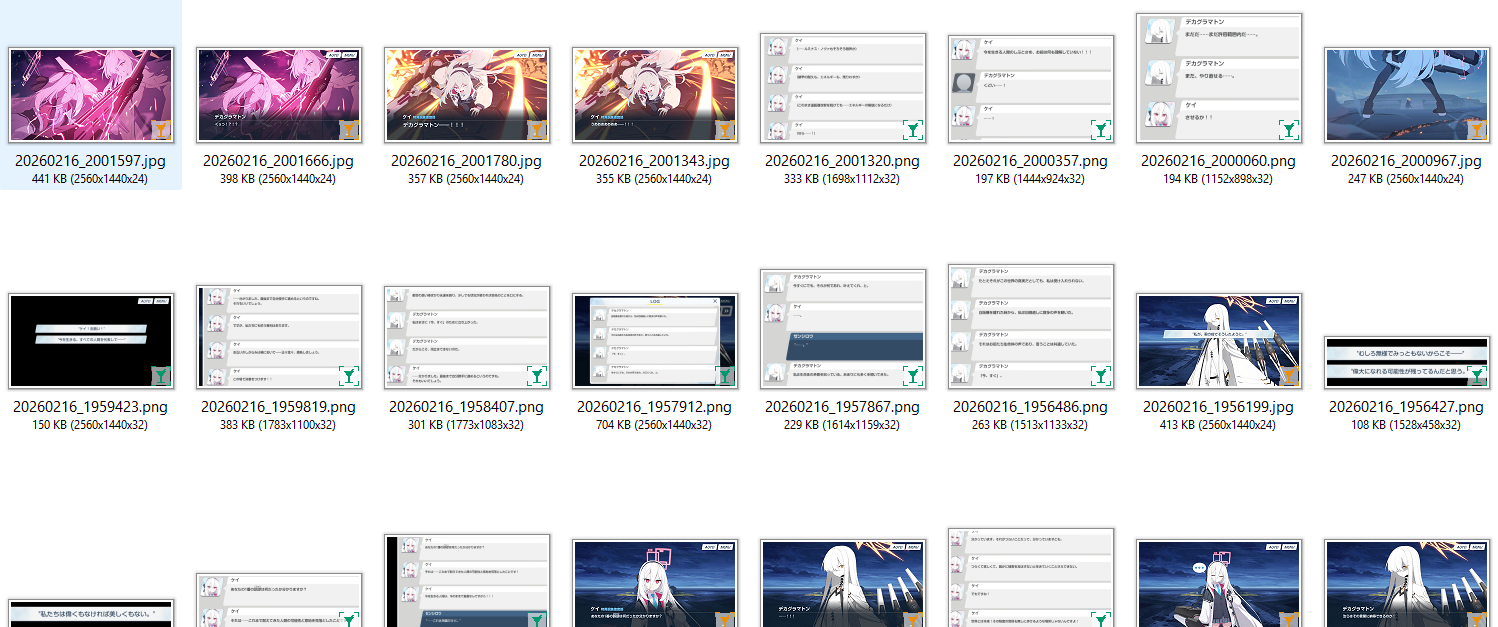Select the thumbnail of 20260216_1959423.png
This screenshot has width=1498, height=627.
pyautogui.click(x=91, y=341)
